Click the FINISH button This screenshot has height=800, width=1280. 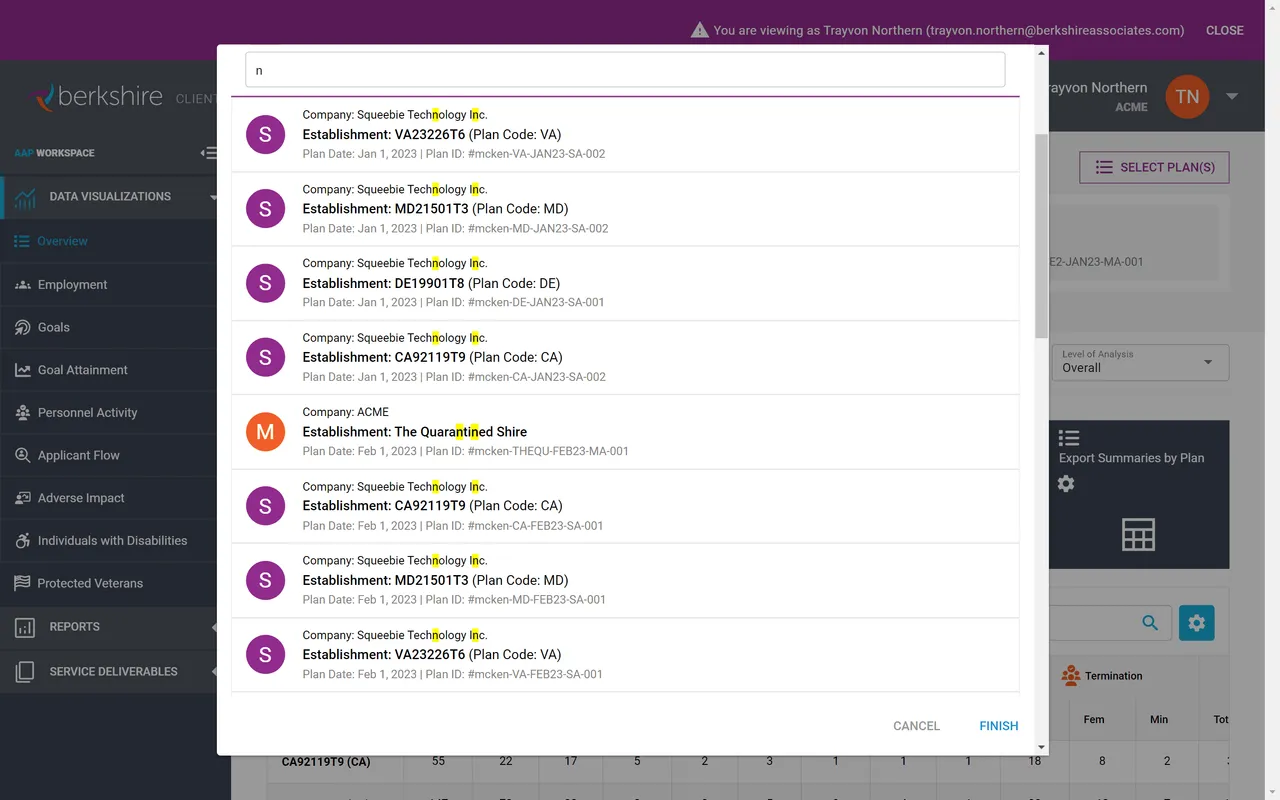point(998,726)
